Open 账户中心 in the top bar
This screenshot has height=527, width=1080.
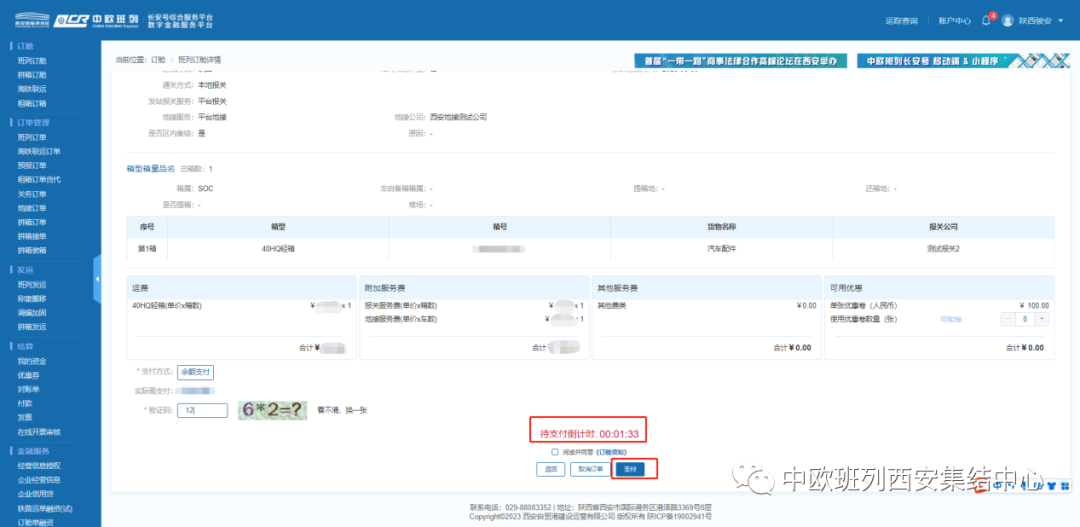[955, 21]
